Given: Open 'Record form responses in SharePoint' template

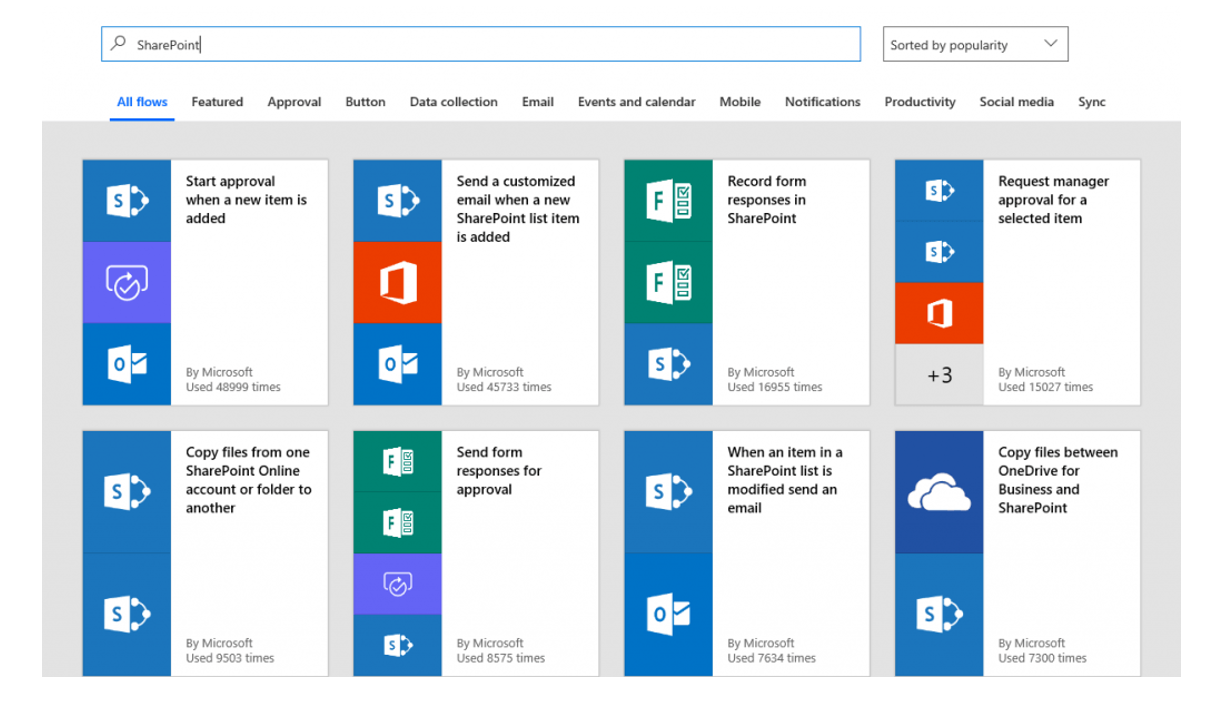Looking at the screenshot, I should pyautogui.click(x=767, y=200).
